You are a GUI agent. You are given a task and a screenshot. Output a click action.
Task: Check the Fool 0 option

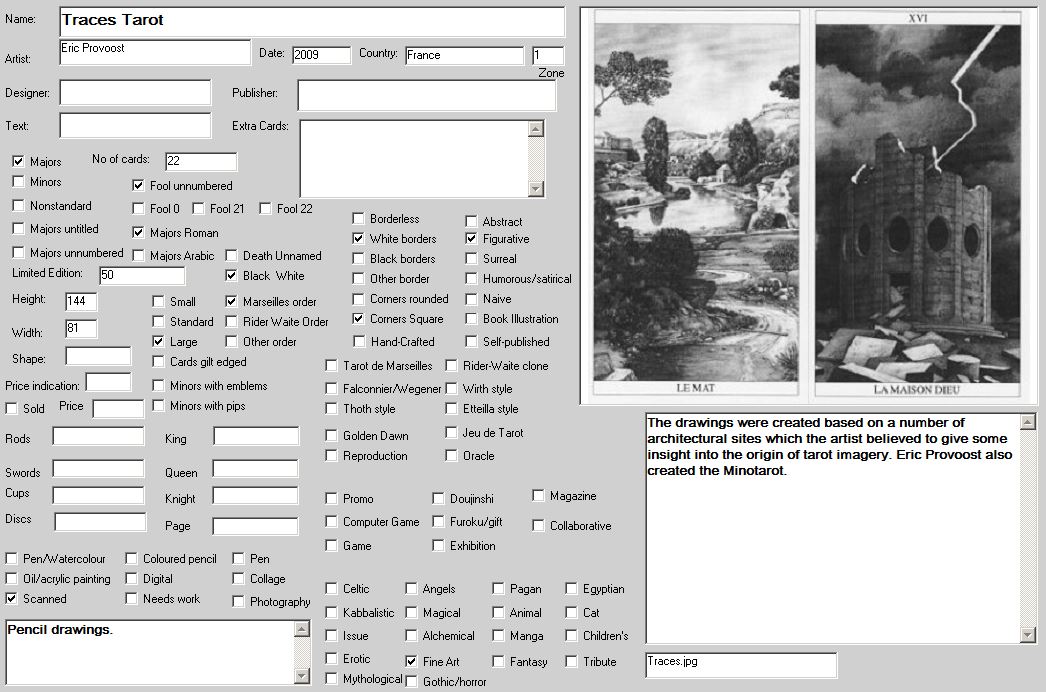[x=138, y=208]
